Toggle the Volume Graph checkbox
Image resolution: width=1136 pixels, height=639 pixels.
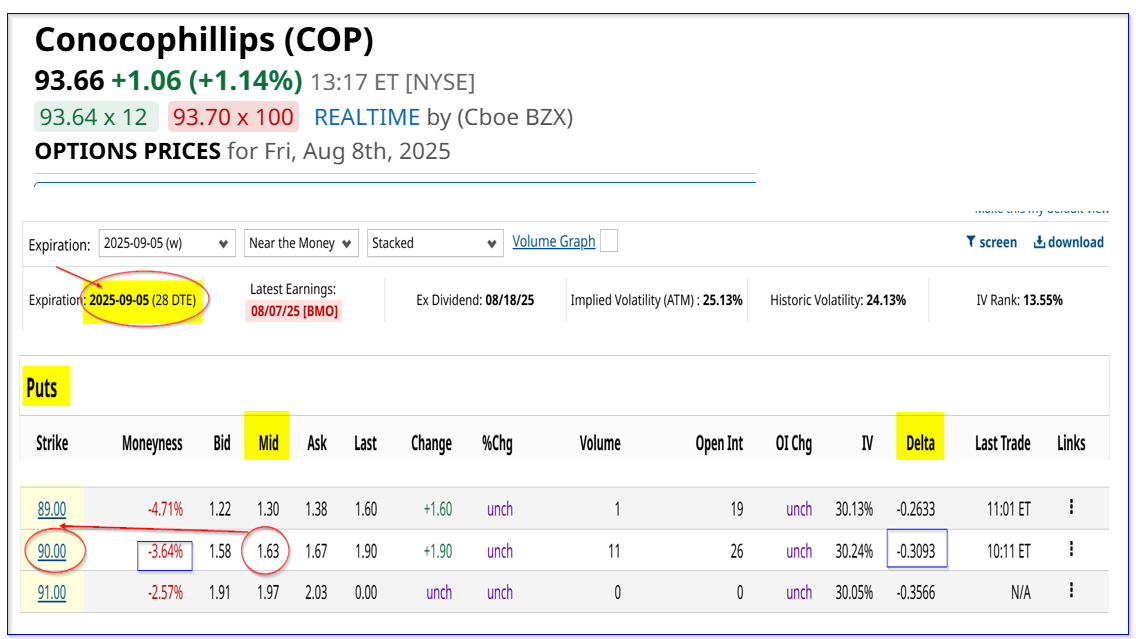(x=609, y=241)
